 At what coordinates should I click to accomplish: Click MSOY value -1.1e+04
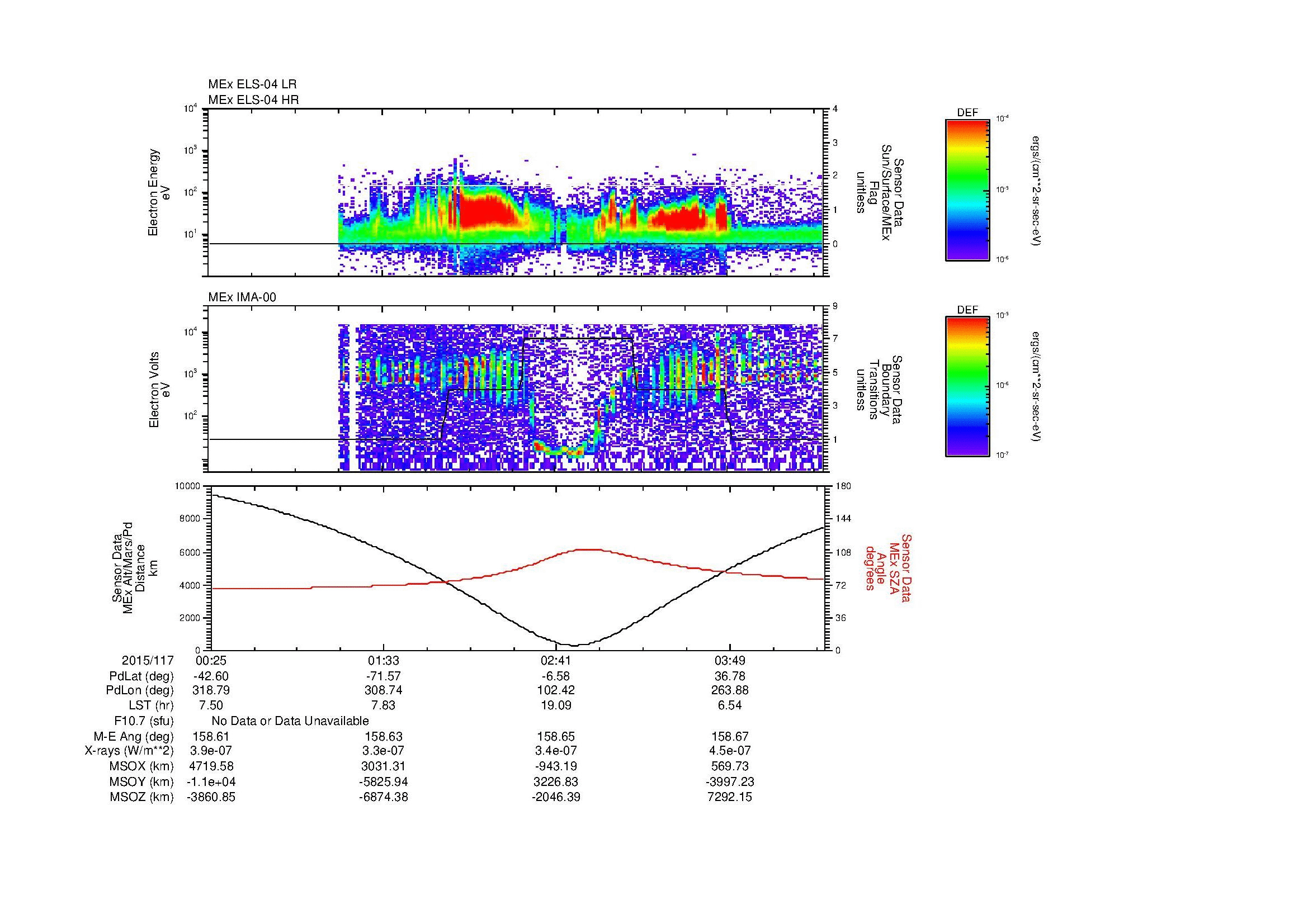tap(211, 782)
